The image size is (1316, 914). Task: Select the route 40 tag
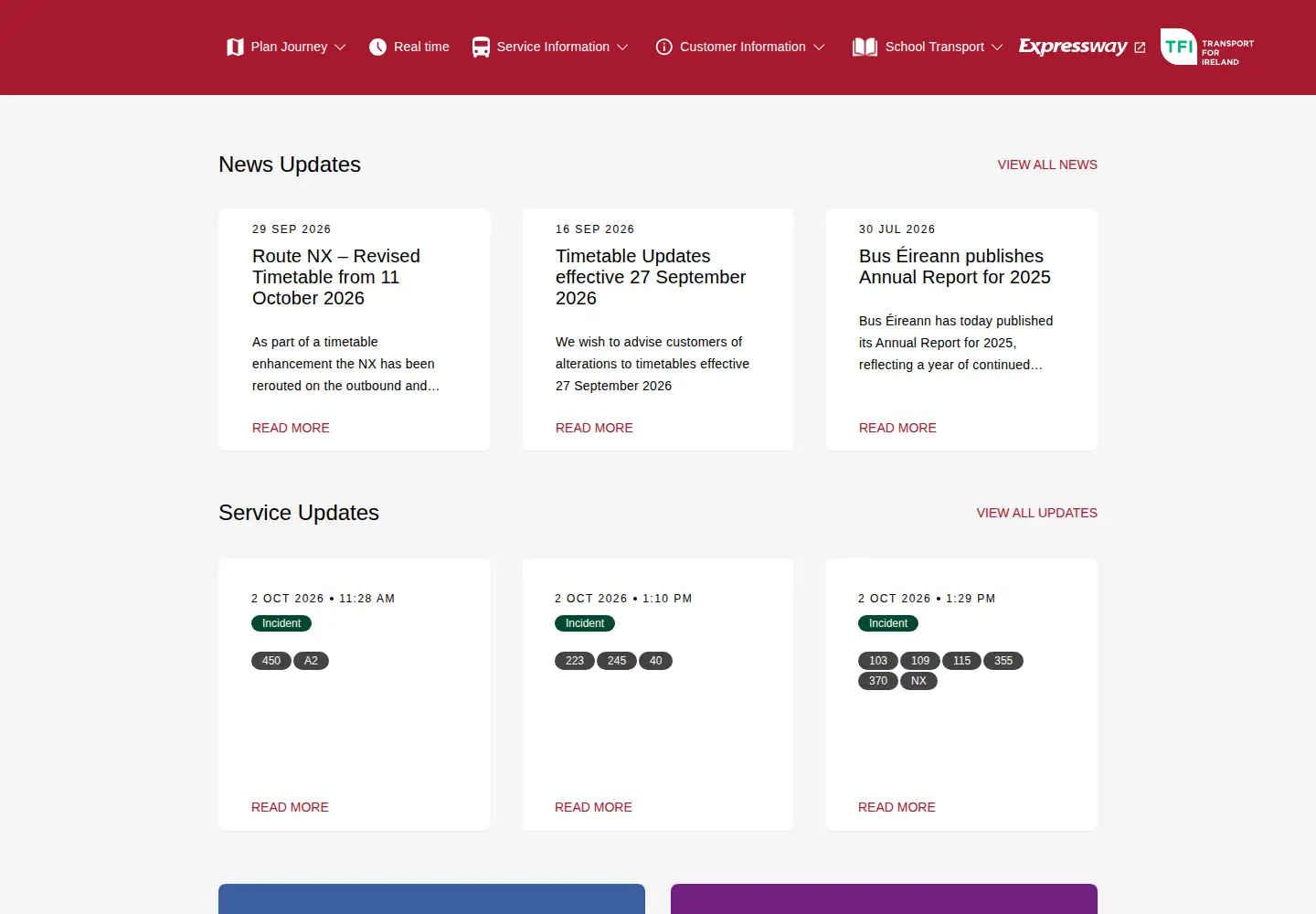pyautogui.click(x=656, y=661)
